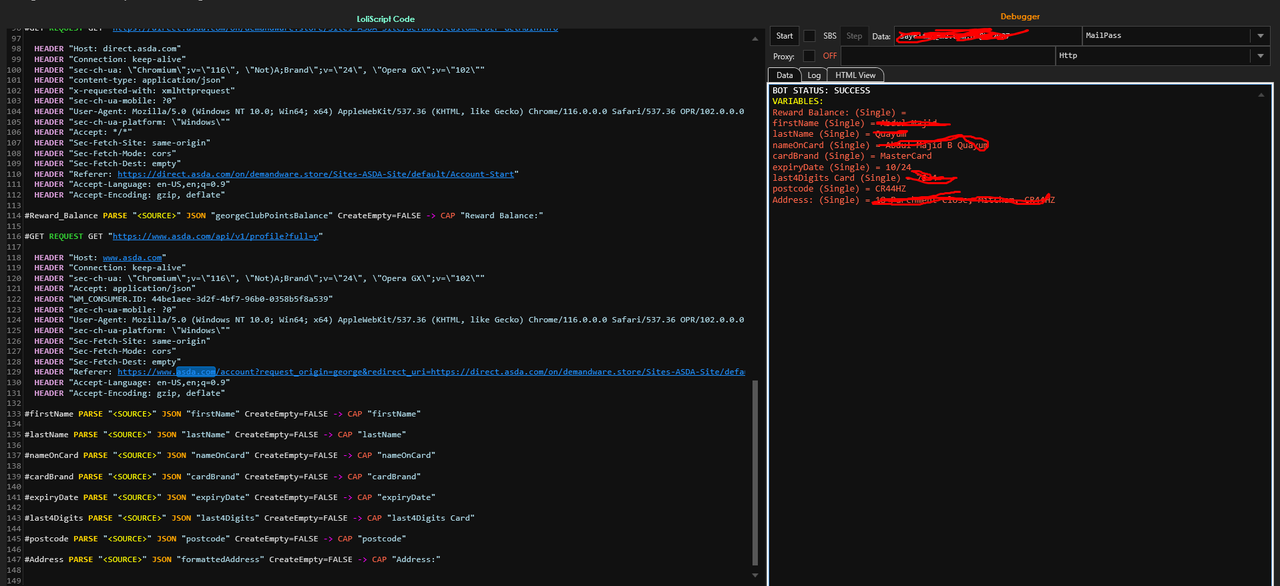
Task: Click the #expiryDate PARSE code line
Action: tap(230, 497)
